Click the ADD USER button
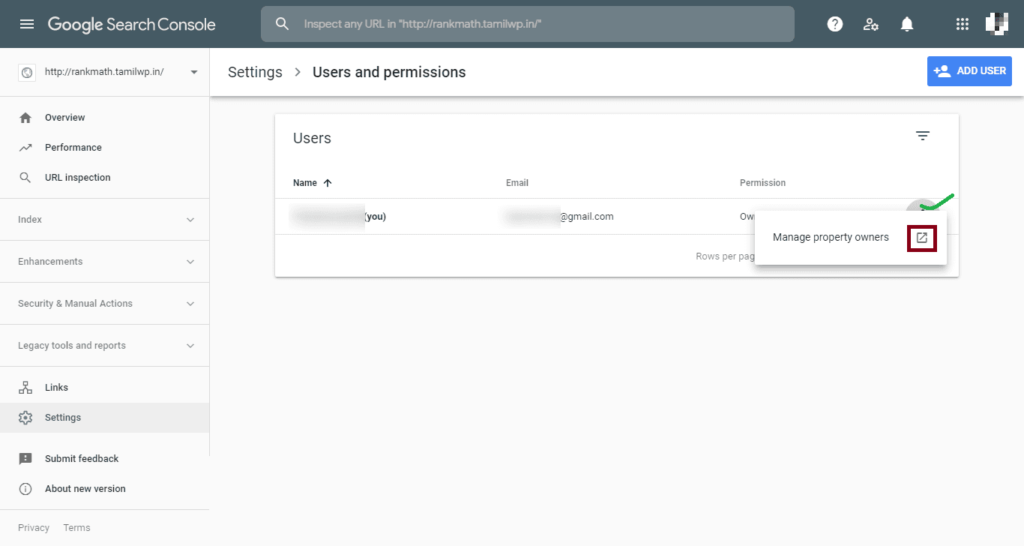The width and height of the screenshot is (1024, 546). coord(969,71)
